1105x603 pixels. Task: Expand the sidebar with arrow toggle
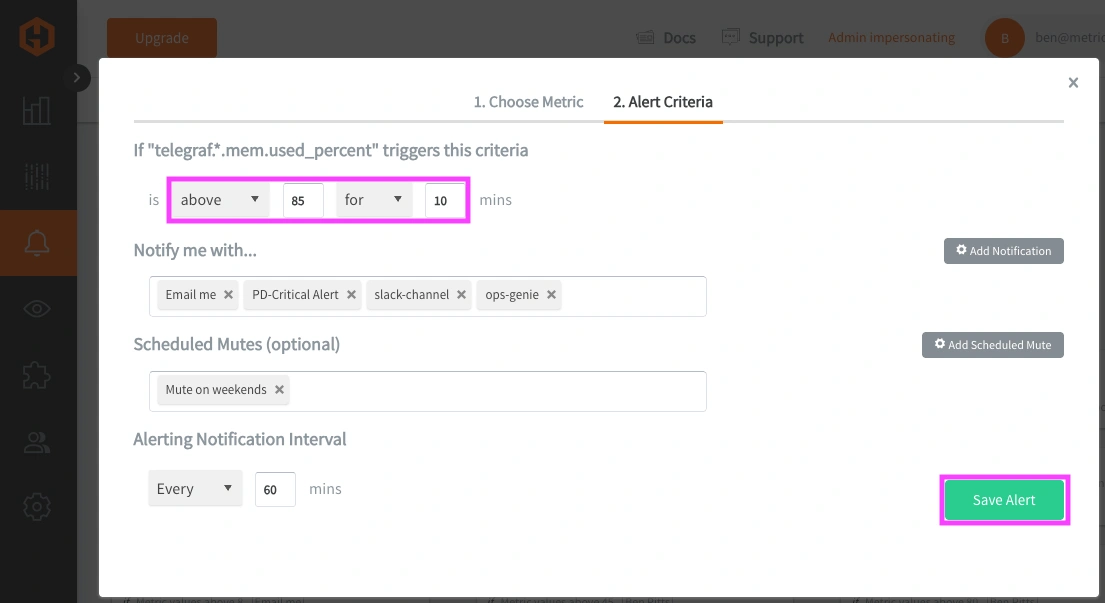(77, 77)
